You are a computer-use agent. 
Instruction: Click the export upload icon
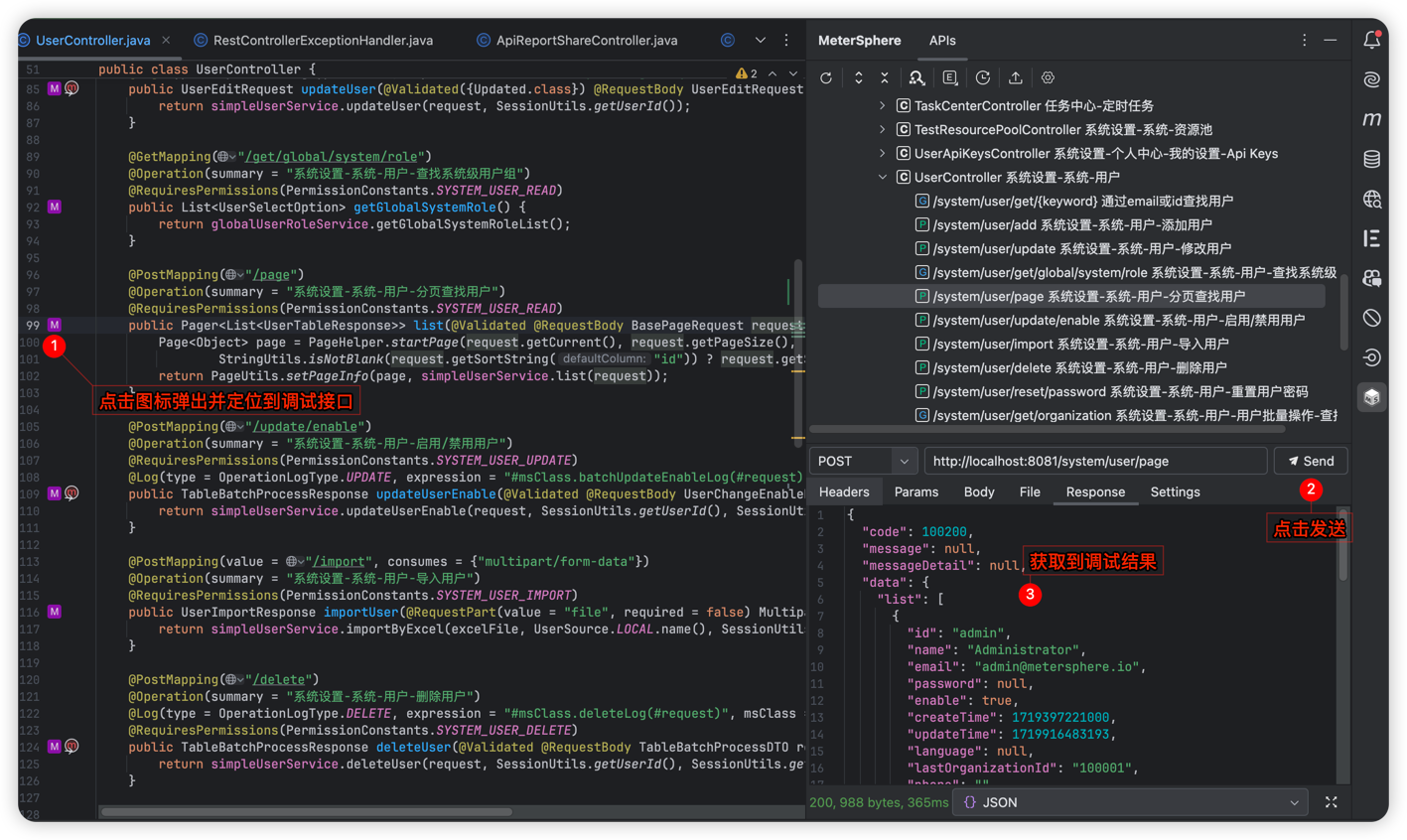pyautogui.click(x=1015, y=77)
